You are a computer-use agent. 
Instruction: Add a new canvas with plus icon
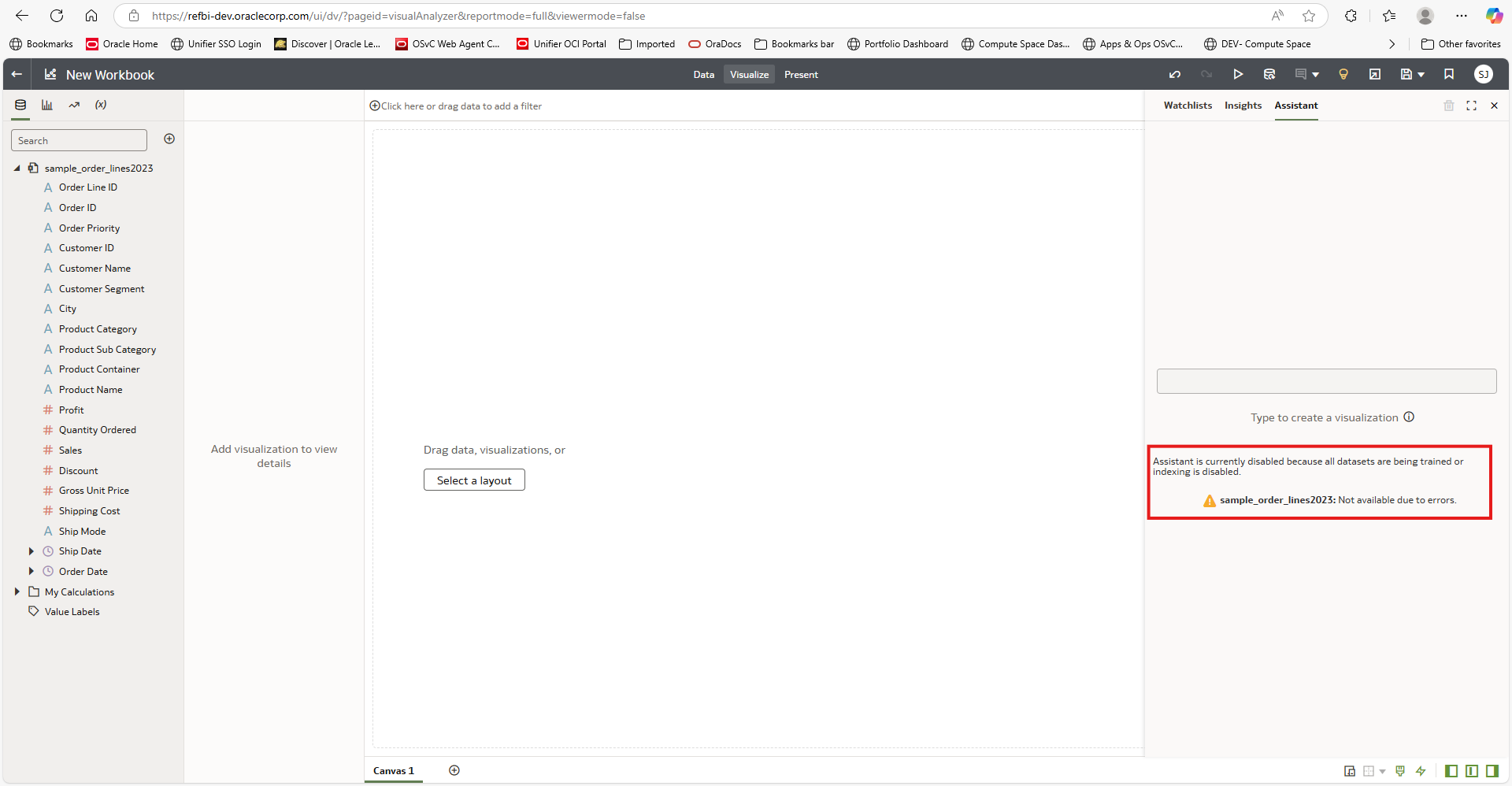click(454, 770)
